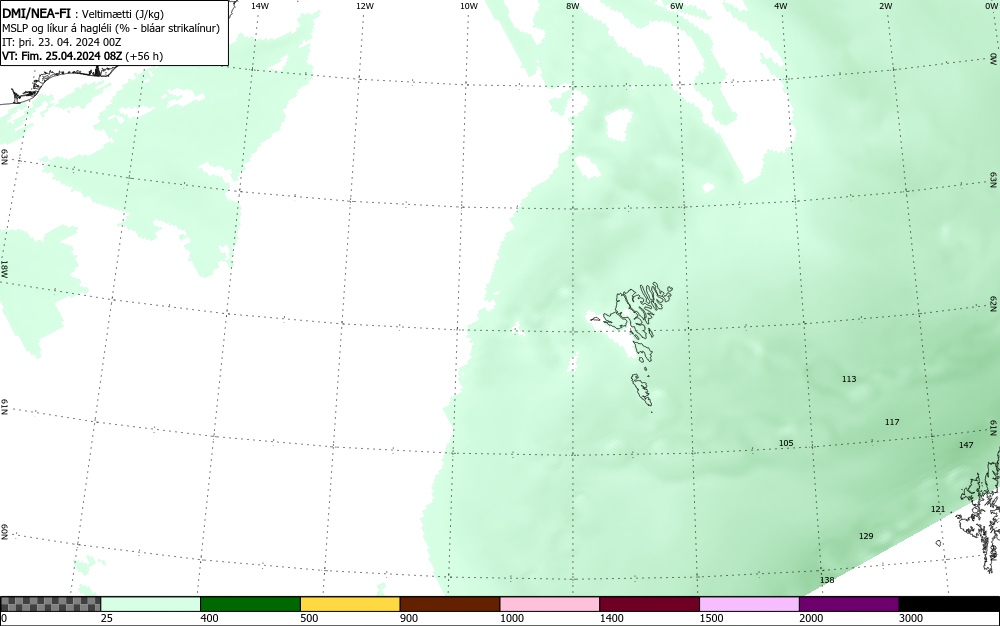The width and height of the screenshot is (1000, 626).
Task: Click the dark green 400-500 legend swatch
Action: (x=250, y=604)
